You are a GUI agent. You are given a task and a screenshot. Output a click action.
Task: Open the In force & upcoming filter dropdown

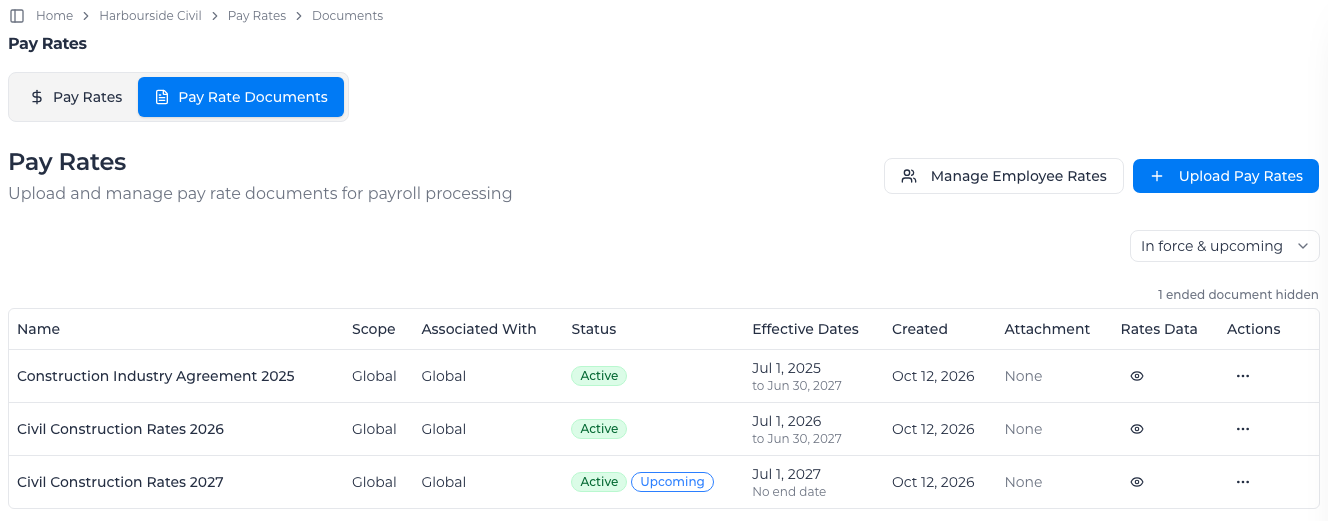point(1224,246)
